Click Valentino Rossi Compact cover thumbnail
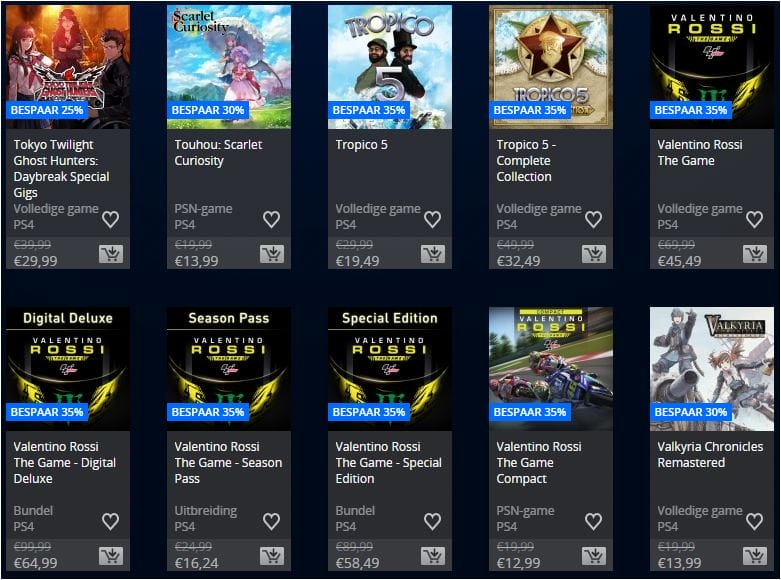Viewport: 781px width, 580px height. pos(551,369)
